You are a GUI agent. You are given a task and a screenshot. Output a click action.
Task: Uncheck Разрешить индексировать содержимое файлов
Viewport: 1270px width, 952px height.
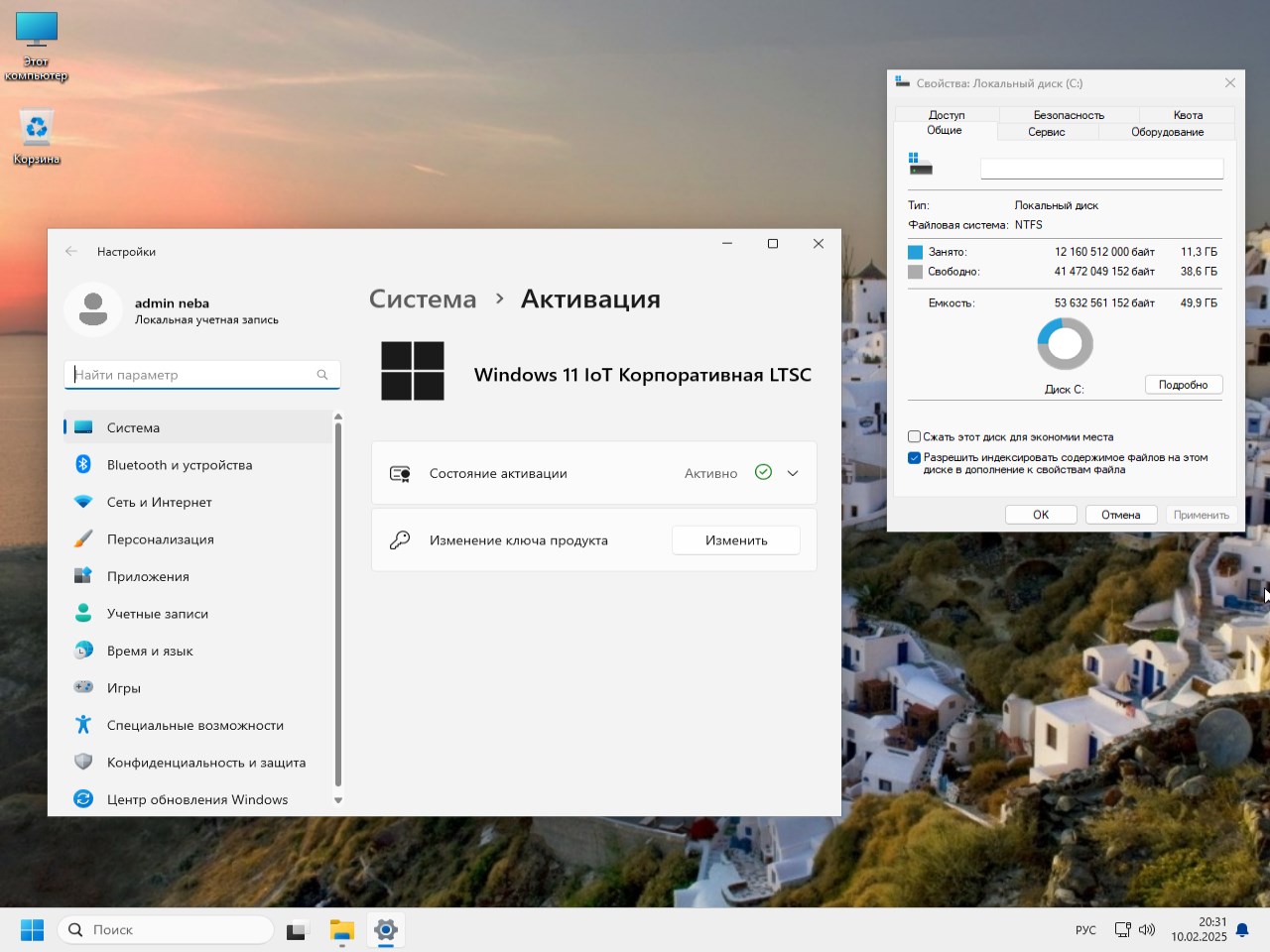coord(914,458)
